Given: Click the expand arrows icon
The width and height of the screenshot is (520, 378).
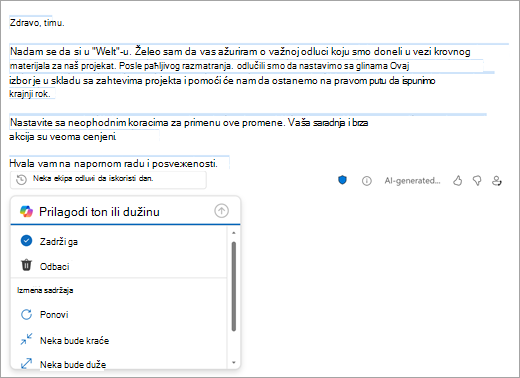Looking at the screenshot, I should point(26,363).
